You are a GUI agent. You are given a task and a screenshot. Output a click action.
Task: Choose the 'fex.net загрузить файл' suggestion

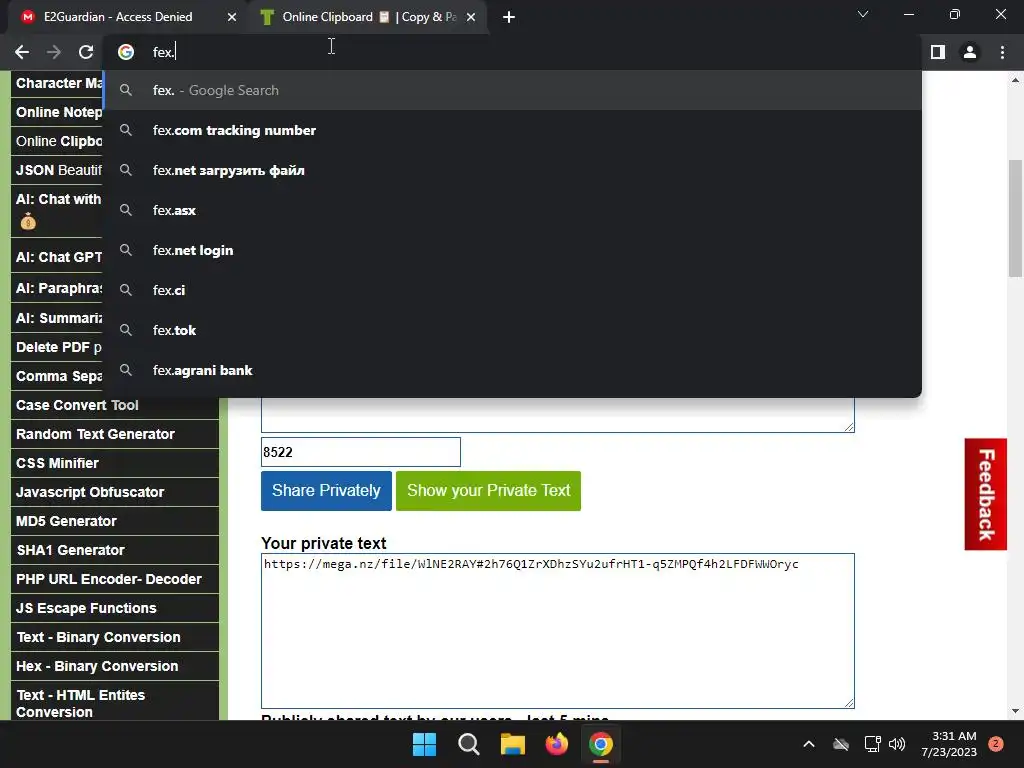point(512,170)
